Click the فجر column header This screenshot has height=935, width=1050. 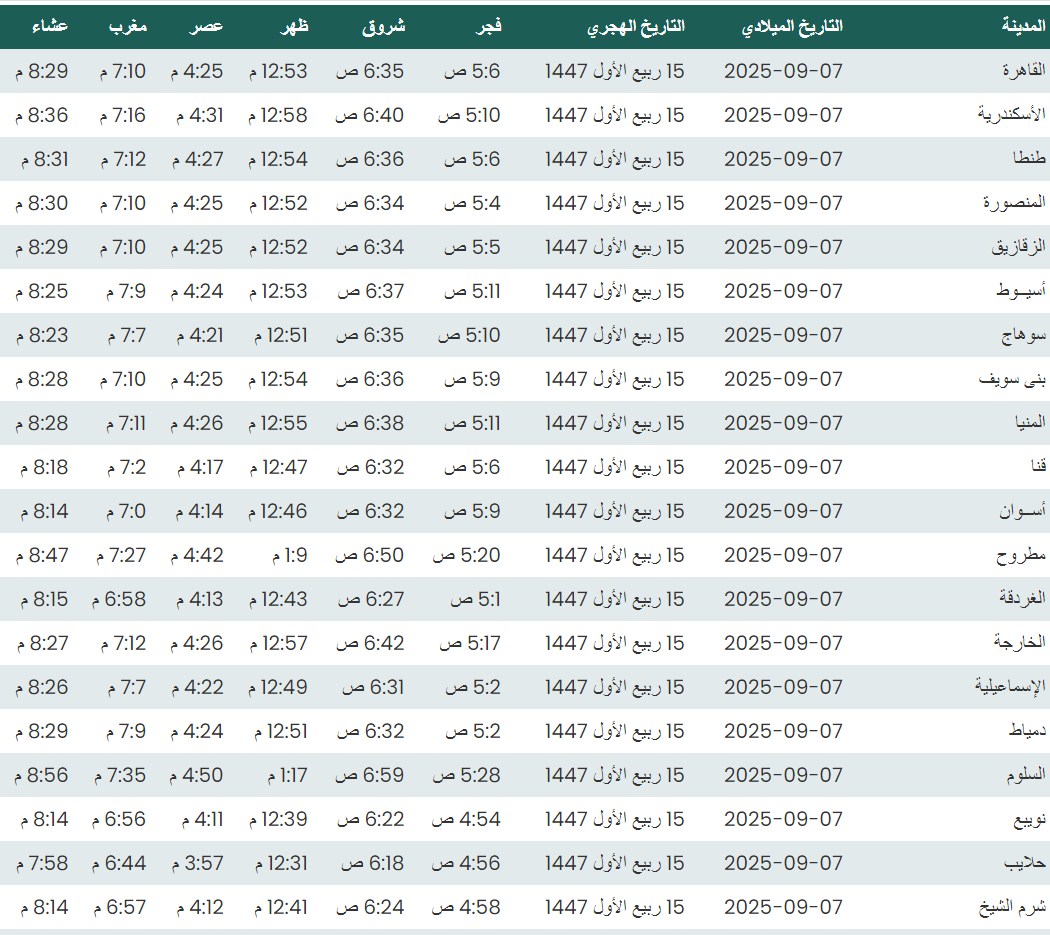click(x=487, y=27)
